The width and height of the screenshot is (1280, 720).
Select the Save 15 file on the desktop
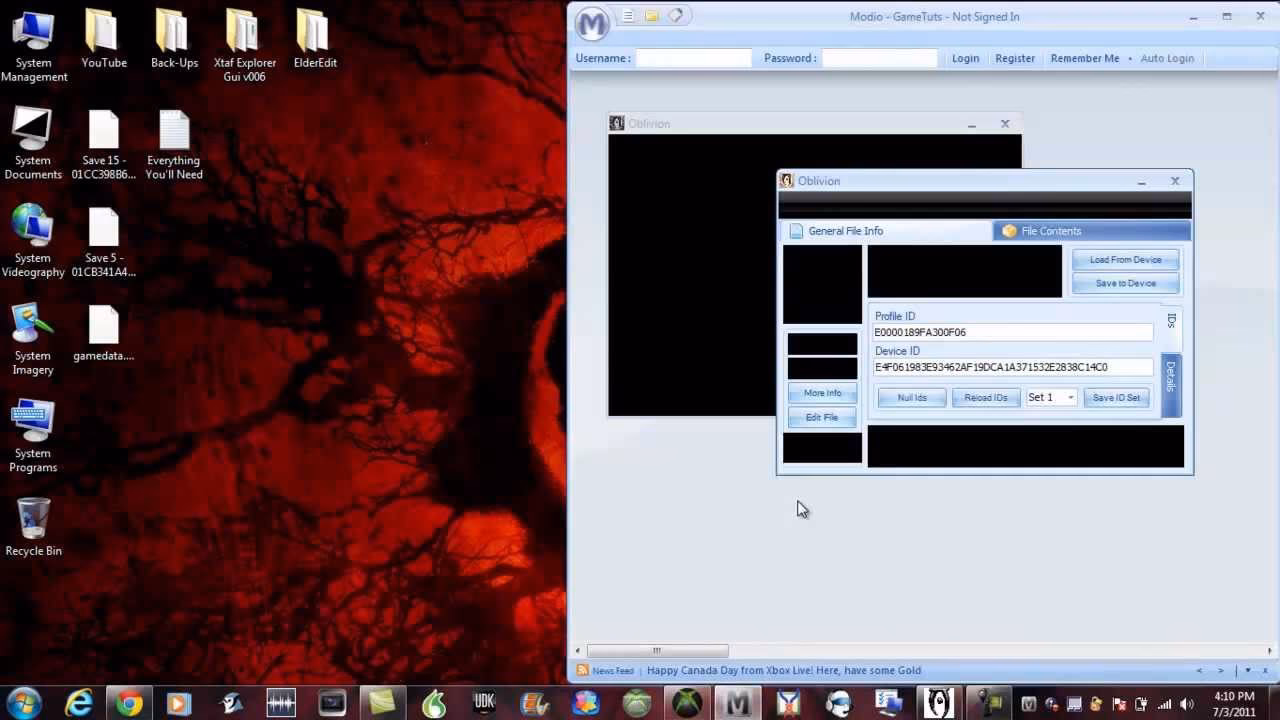[x=104, y=145]
